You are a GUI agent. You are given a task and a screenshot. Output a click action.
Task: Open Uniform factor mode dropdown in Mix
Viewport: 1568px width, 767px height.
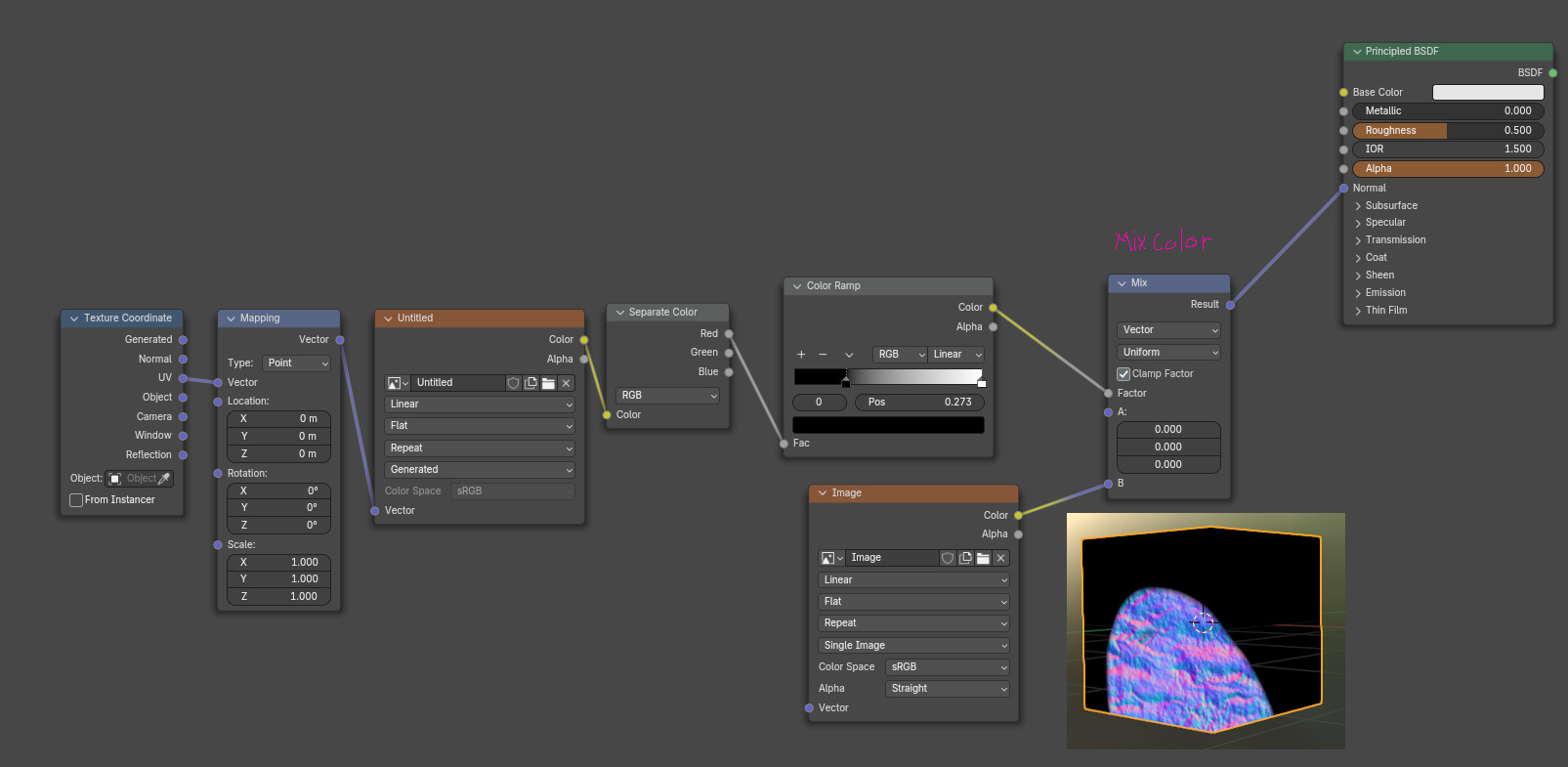[1168, 353]
